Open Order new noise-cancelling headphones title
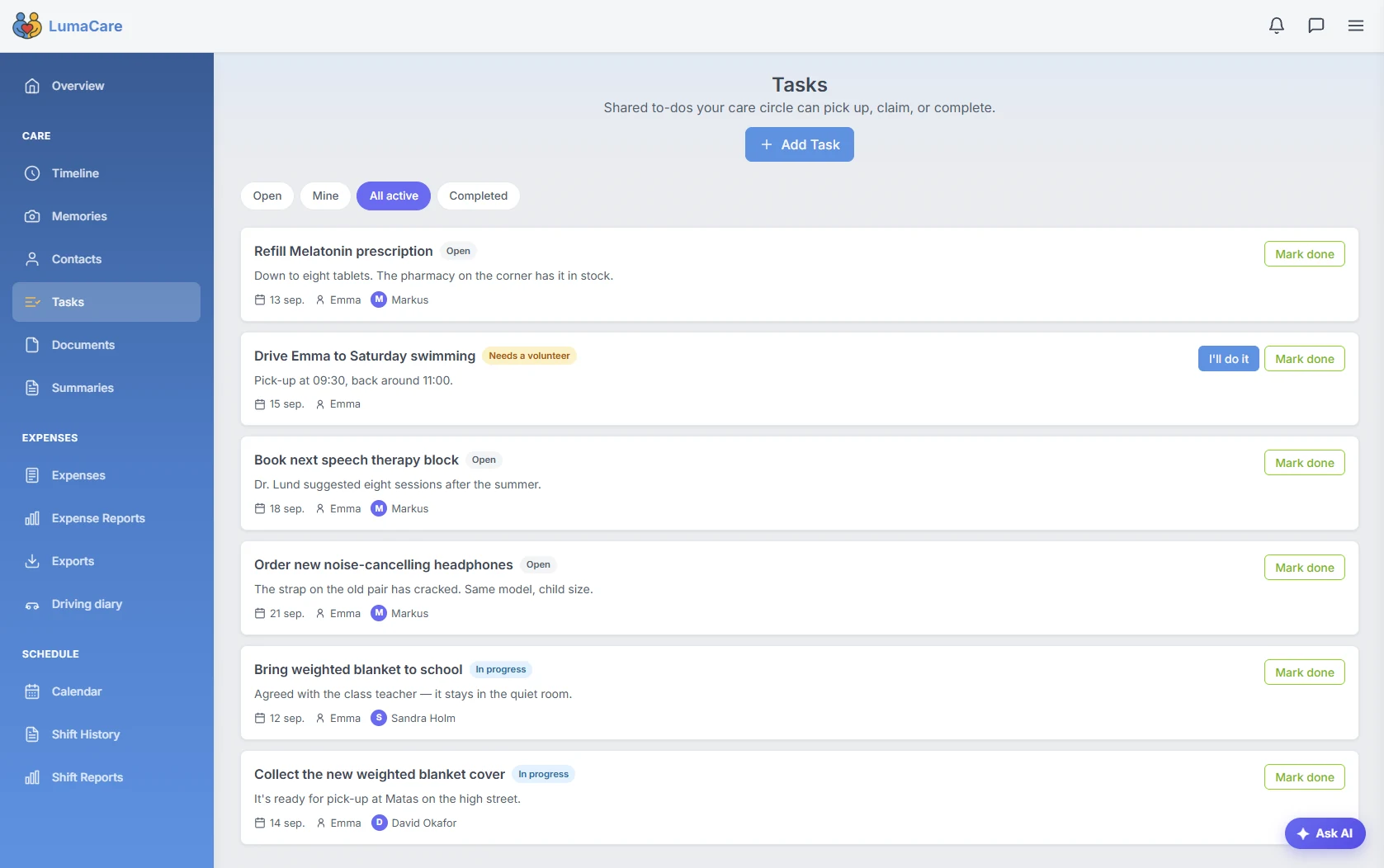This screenshot has width=1384, height=868. click(384, 564)
